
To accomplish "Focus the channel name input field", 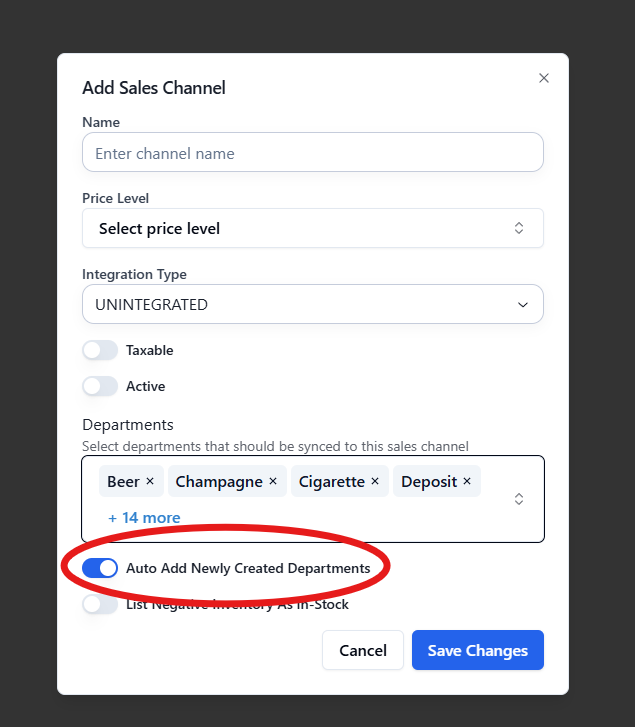I will (312, 153).
